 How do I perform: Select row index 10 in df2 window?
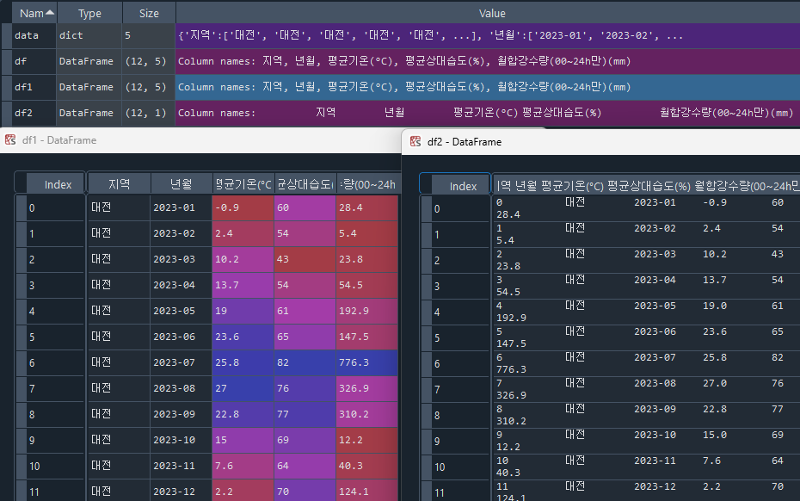tap(461, 467)
